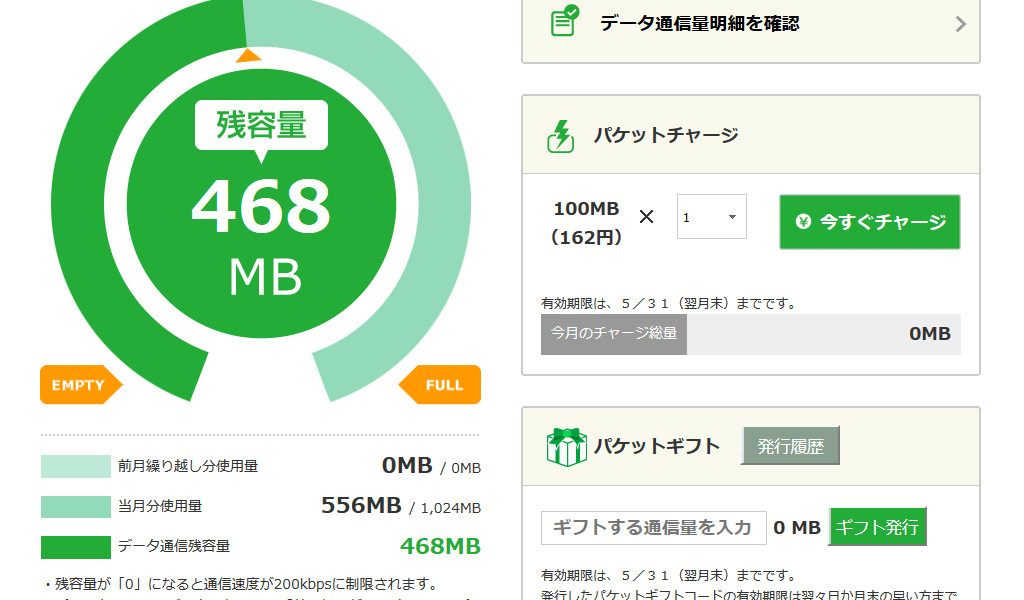Click the data details document icon
The image size is (1024, 600).
pyautogui.click(x=564, y=20)
